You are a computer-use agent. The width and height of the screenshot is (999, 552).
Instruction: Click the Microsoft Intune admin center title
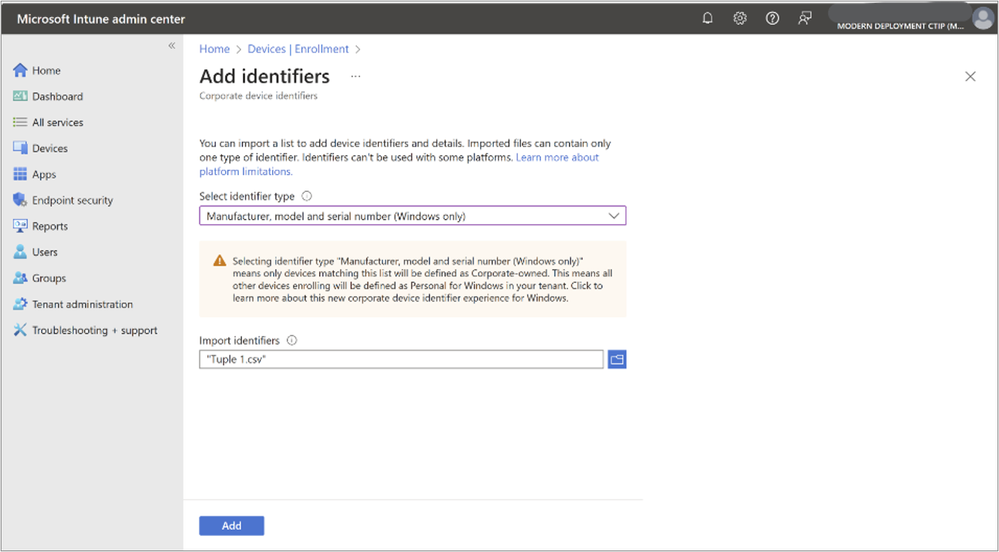101,19
